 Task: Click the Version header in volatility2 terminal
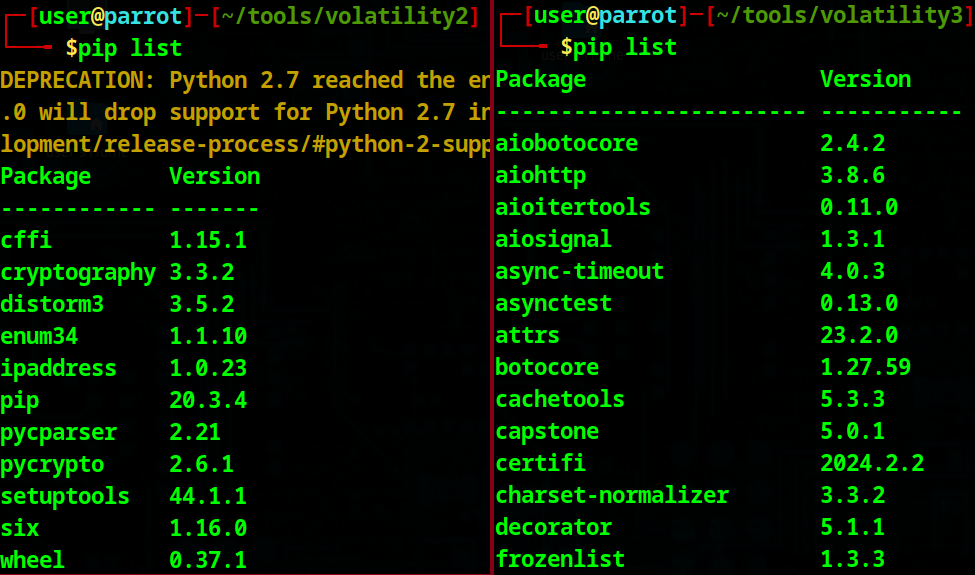coord(215,177)
